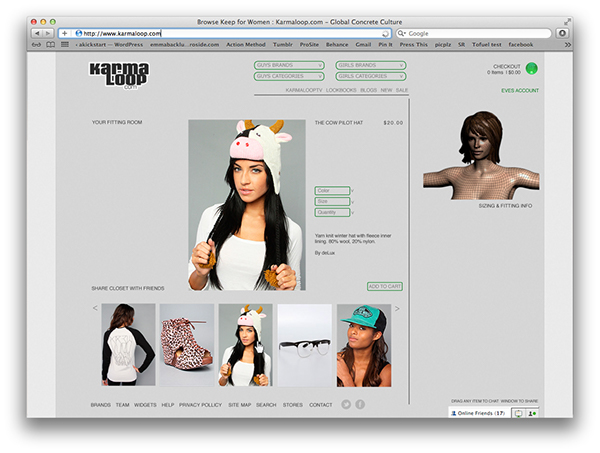600x453 pixels.
Task: Open the Size dropdown
Action: pyautogui.click(x=333, y=201)
